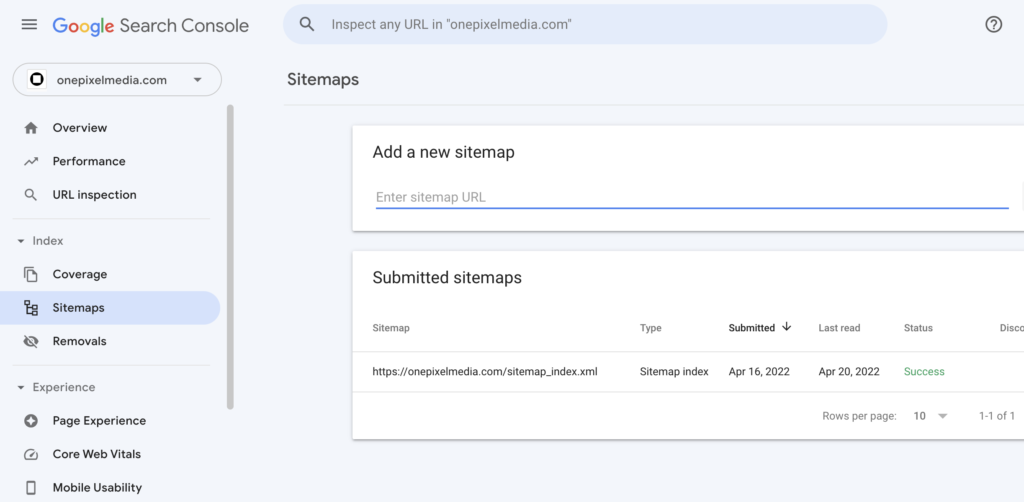Click the Removals crossed-eye icon
Image resolution: width=1024 pixels, height=502 pixels.
[x=31, y=341]
